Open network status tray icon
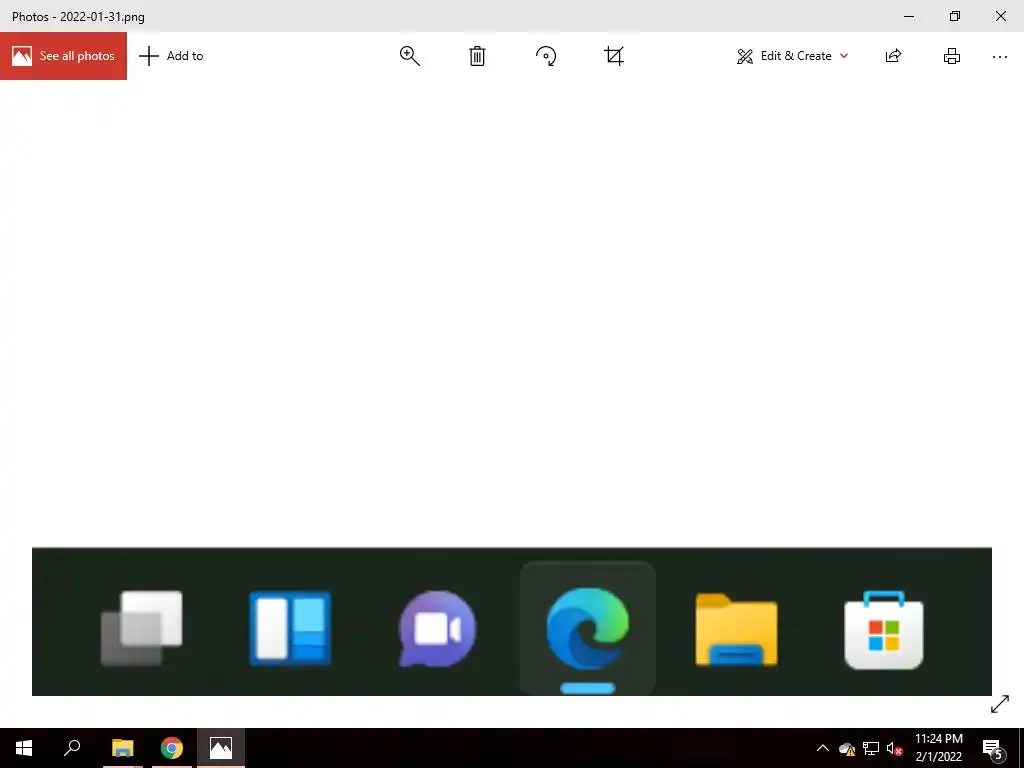 click(871, 748)
